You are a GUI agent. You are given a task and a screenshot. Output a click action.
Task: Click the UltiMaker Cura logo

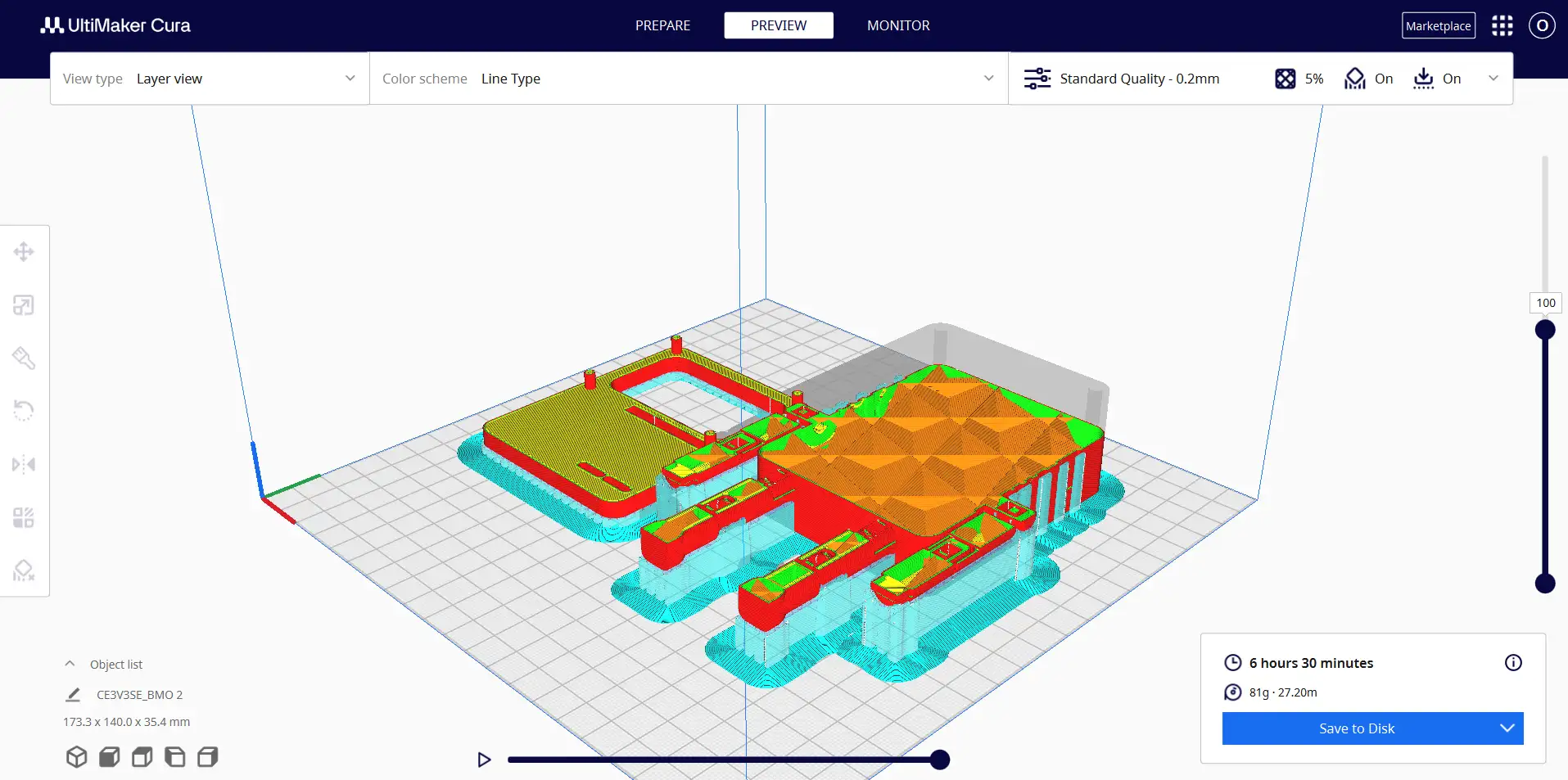115,25
